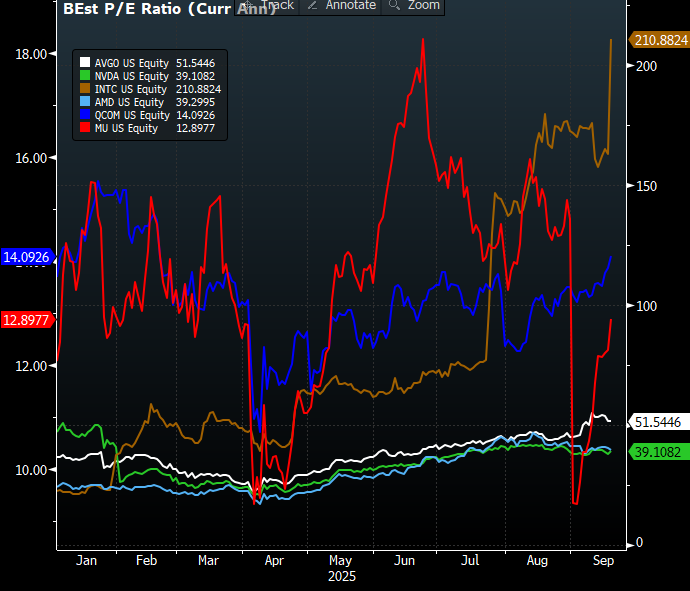Click the INTC 210.8824 value label
The height and width of the screenshot is (591, 690).
pyautogui.click(x=659, y=40)
